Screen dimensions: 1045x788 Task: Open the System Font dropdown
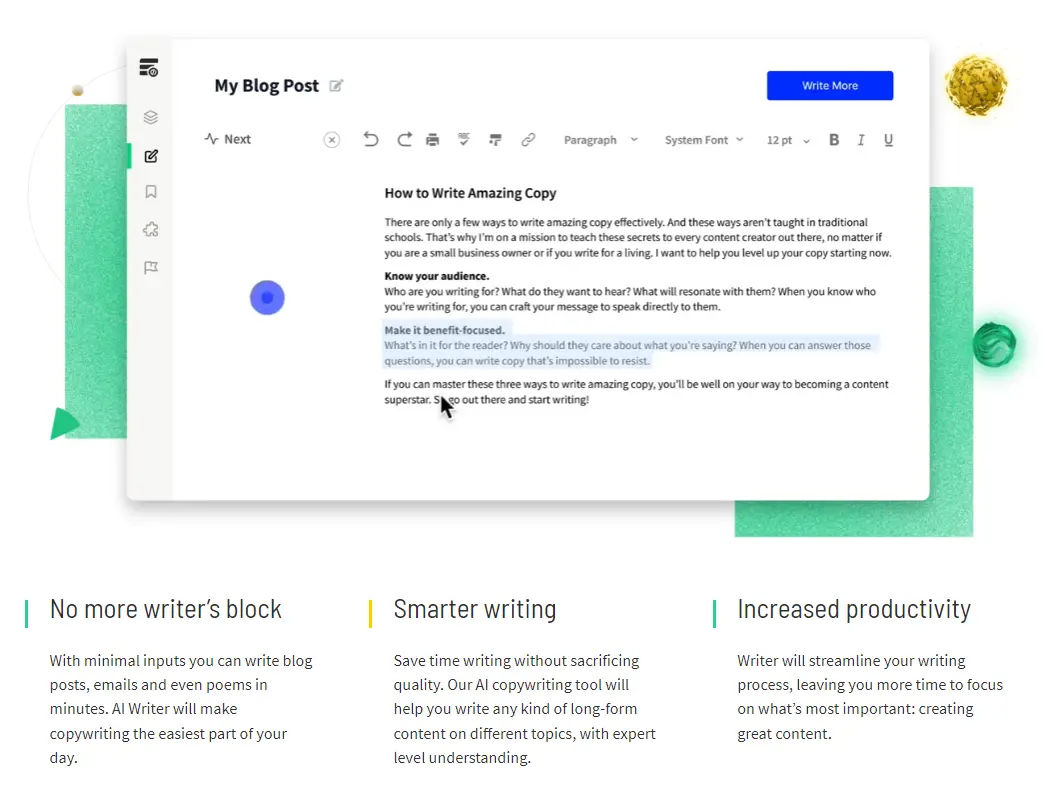[x=704, y=140]
